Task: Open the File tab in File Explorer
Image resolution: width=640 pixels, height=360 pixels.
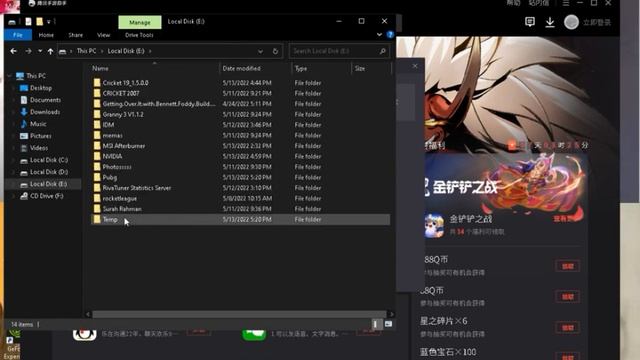Action: (x=18, y=35)
